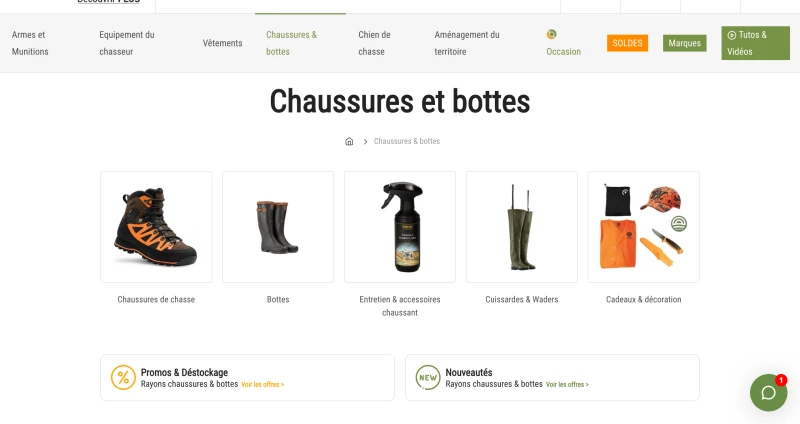The image size is (800, 424).
Task: Open the Chien de chasse menu
Action: tap(374, 43)
